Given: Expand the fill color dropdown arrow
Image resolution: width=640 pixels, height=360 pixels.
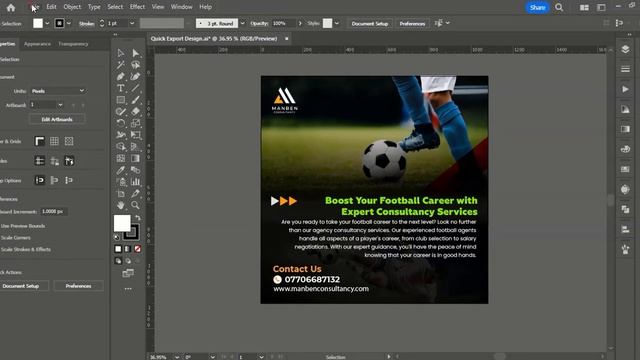Looking at the screenshot, I should tap(47, 23).
